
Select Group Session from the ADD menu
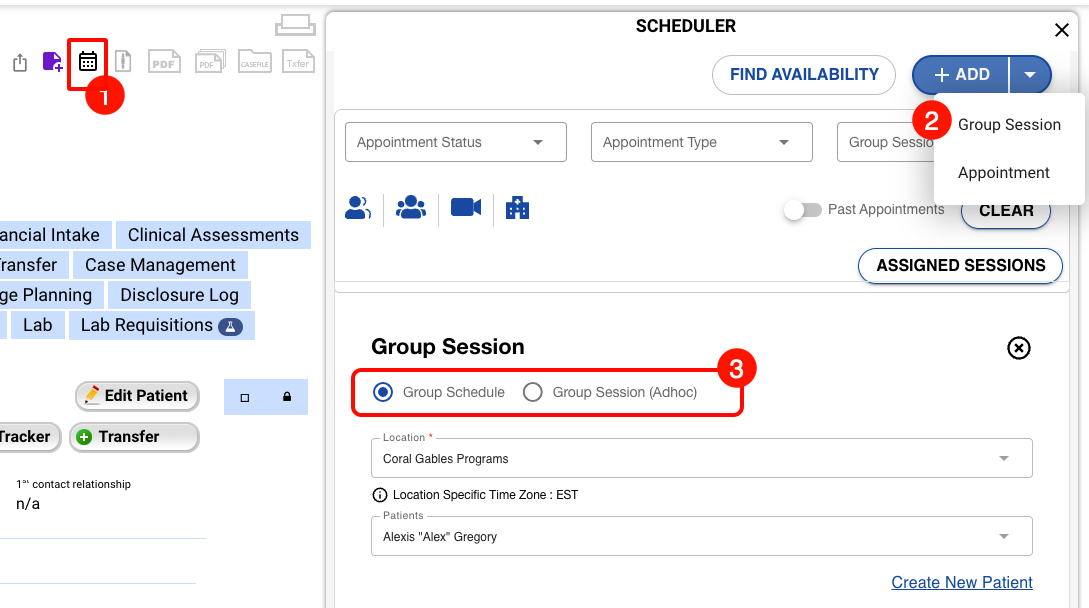point(1009,124)
